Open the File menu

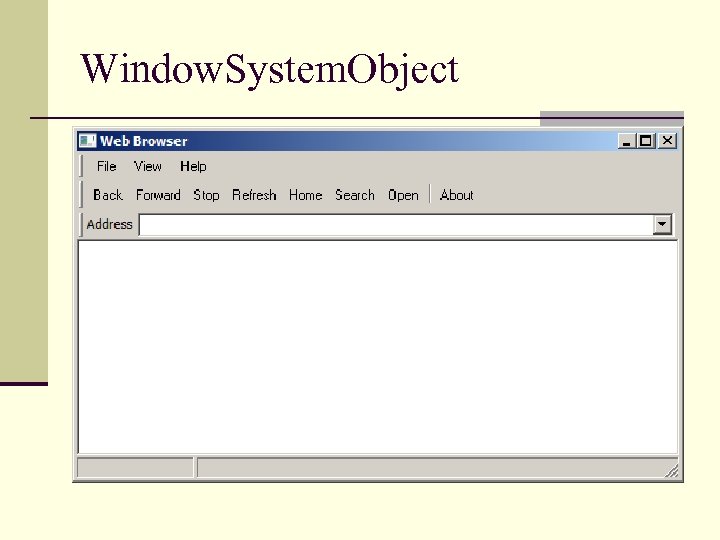[x=107, y=166]
